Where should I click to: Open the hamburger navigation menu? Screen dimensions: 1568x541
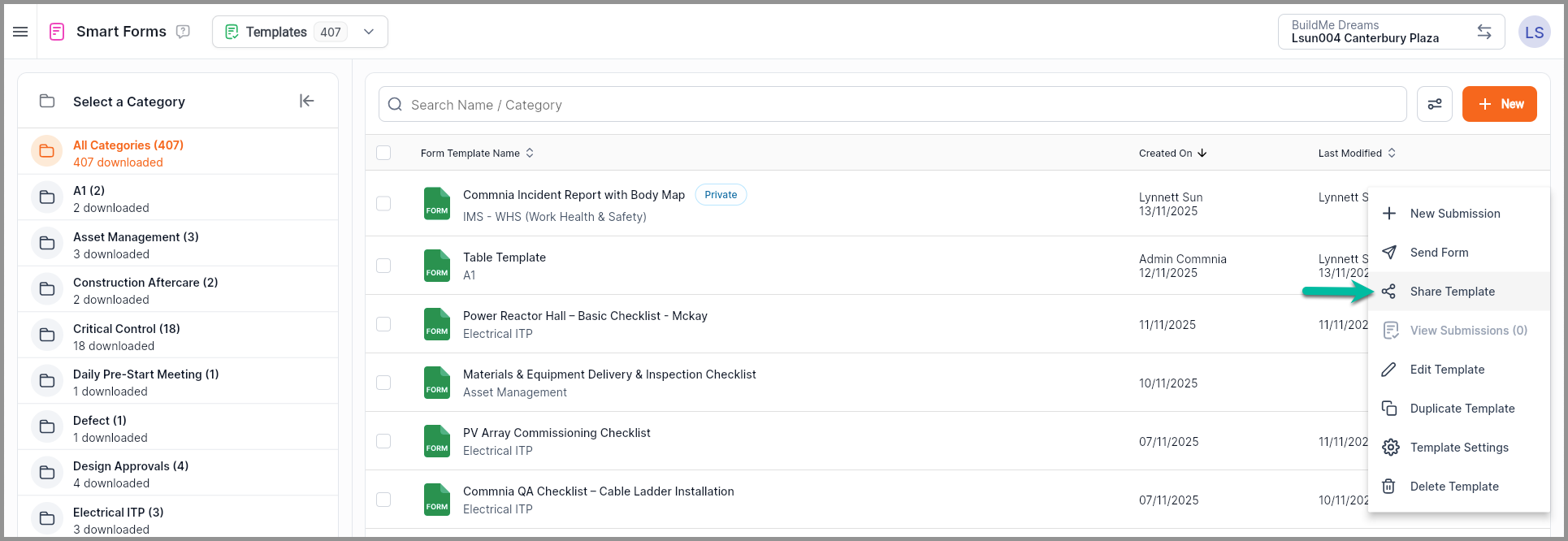(x=20, y=32)
